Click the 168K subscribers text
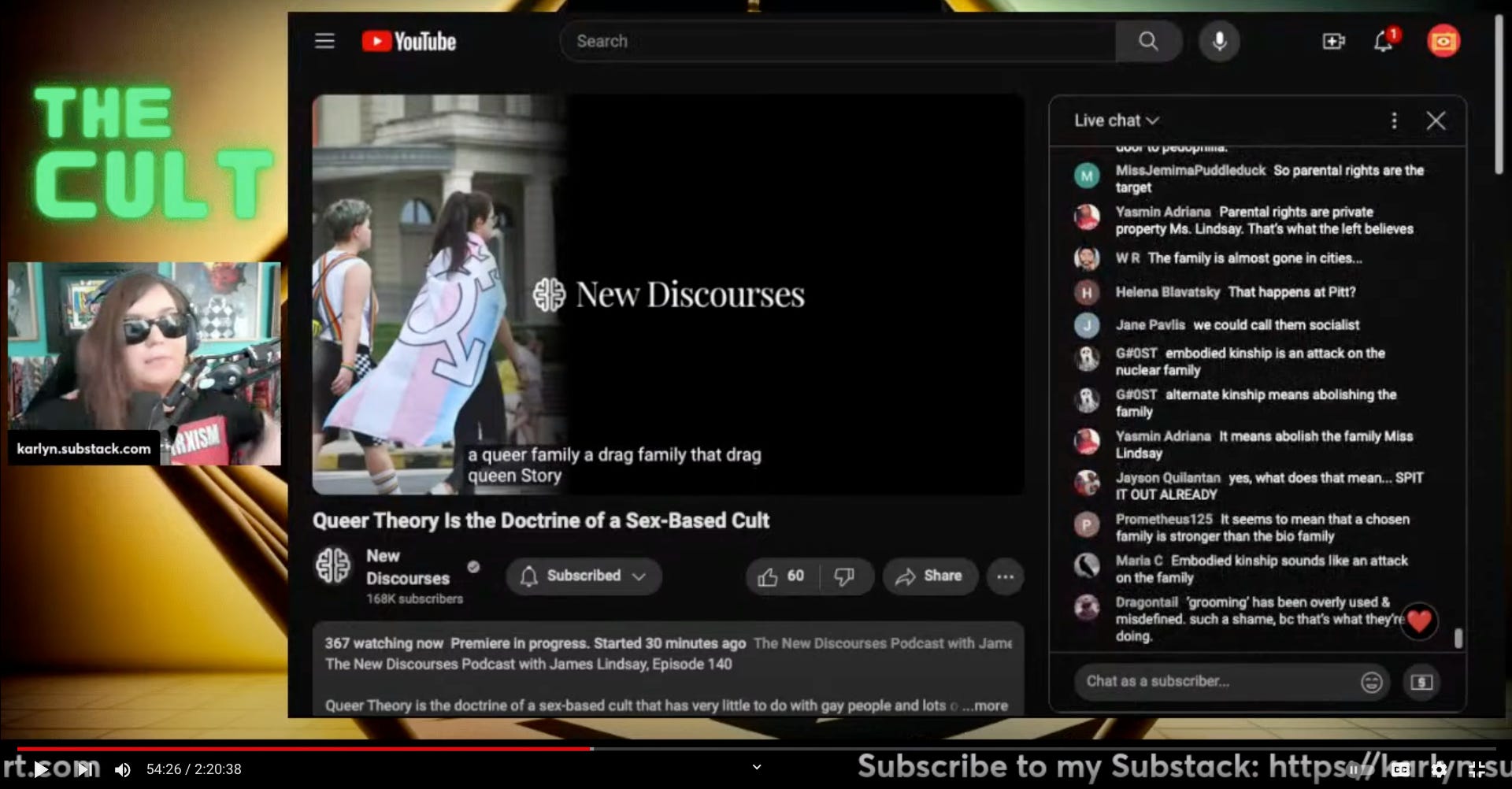 tap(414, 599)
